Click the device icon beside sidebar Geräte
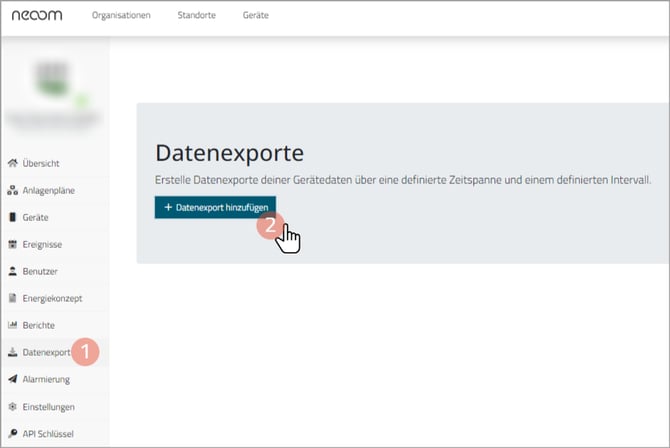 (12, 217)
